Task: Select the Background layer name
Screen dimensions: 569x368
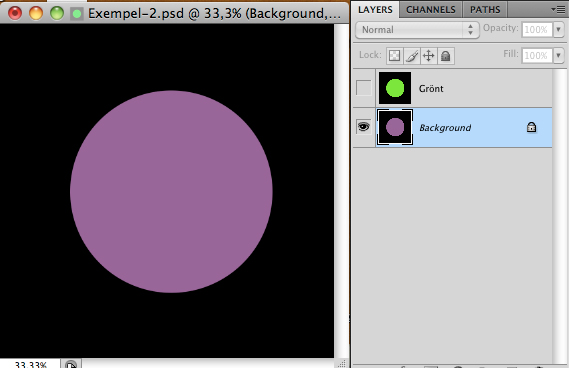Action: pyautogui.click(x=445, y=128)
